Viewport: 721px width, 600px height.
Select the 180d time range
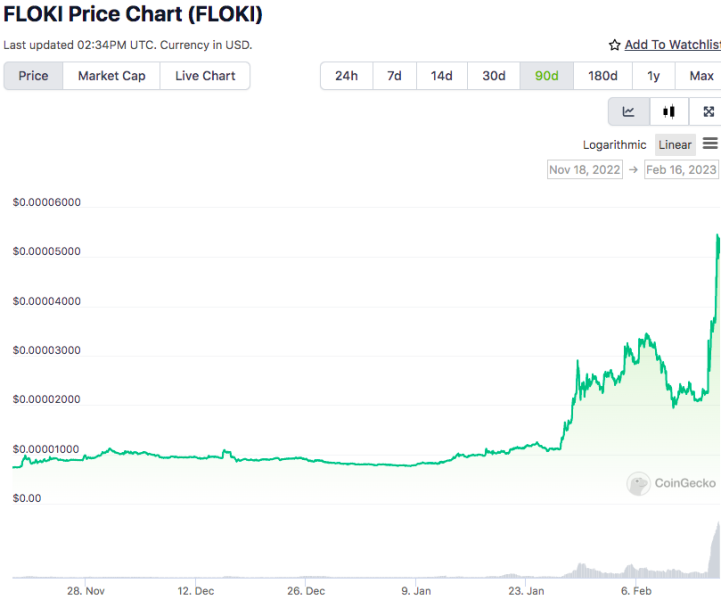click(x=603, y=76)
